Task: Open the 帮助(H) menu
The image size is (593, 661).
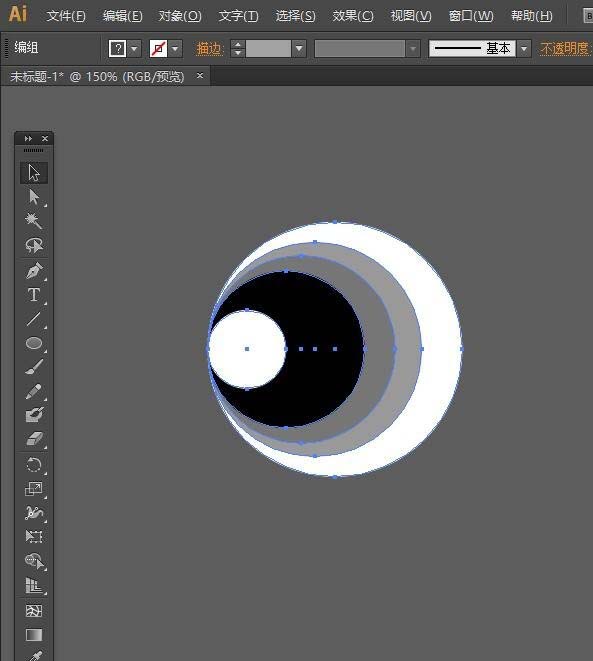Action: (531, 16)
